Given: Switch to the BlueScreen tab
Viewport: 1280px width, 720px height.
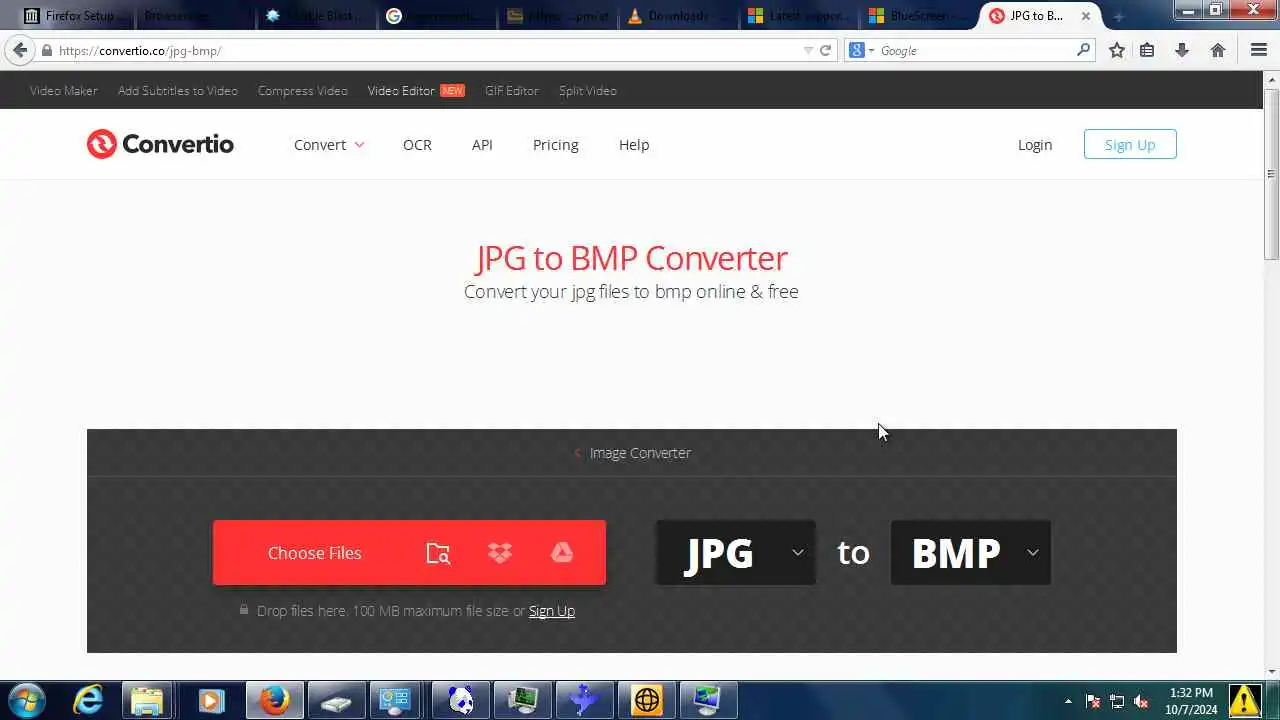Looking at the screenshot, I should (x=919, y=16).
